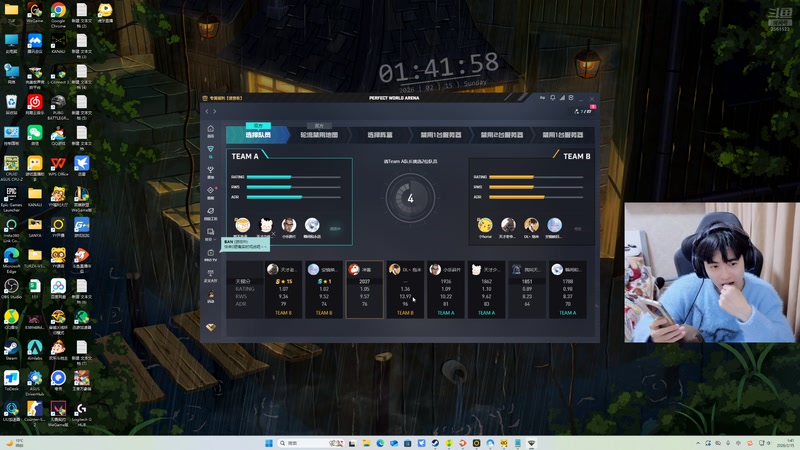Screen dimensions: 800x450
Task: Open Steam desktop icon
Action: 11,351
